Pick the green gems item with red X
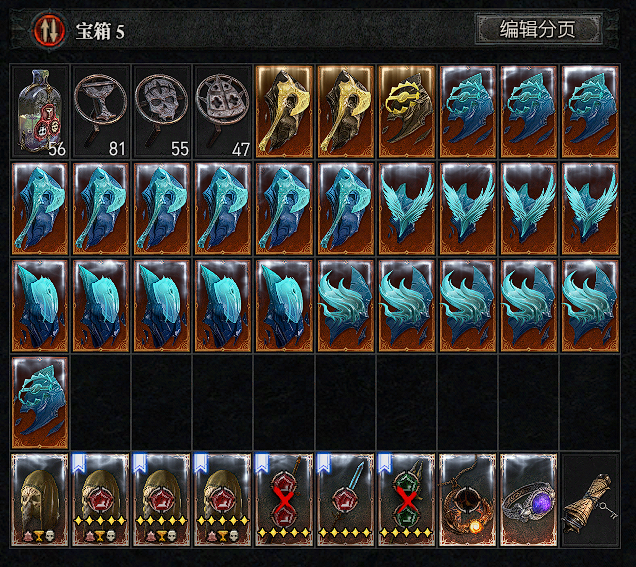The image size is (636, 567). (x=406, y=500)
